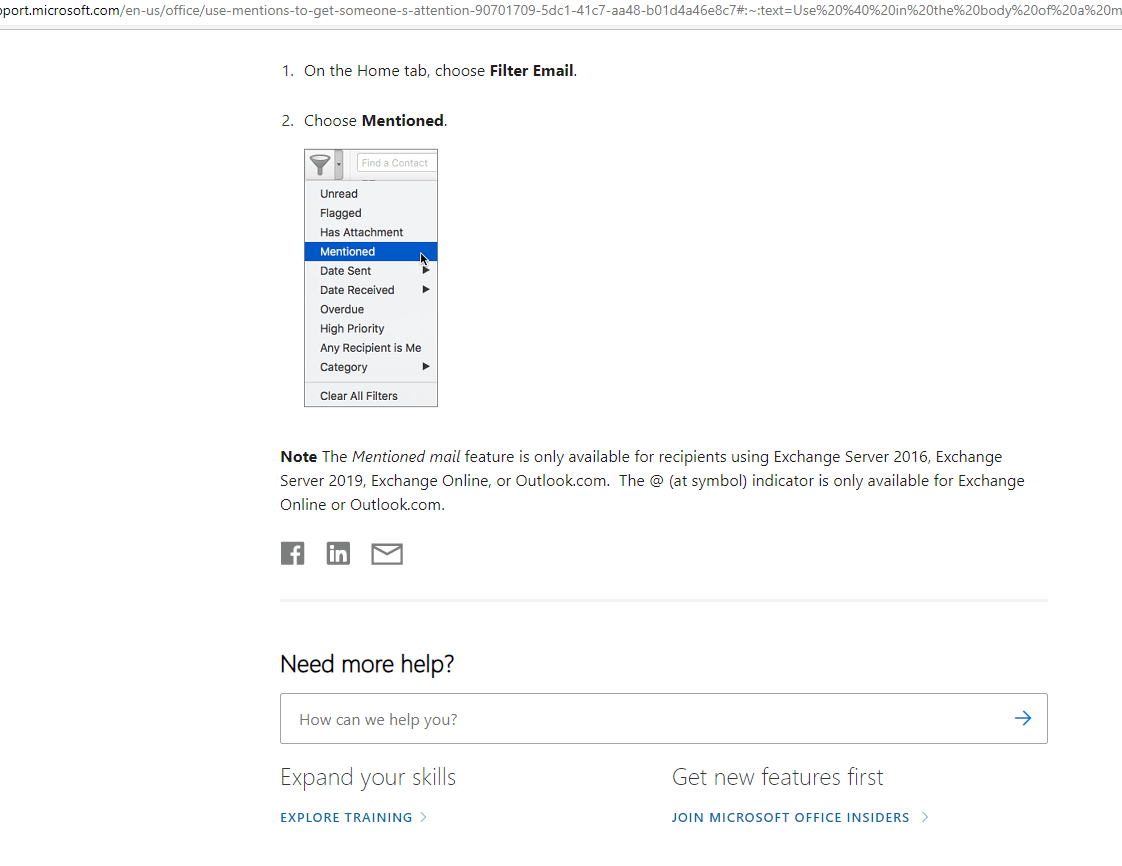Share the article by email envelope icon

click(x=387, y=554)
